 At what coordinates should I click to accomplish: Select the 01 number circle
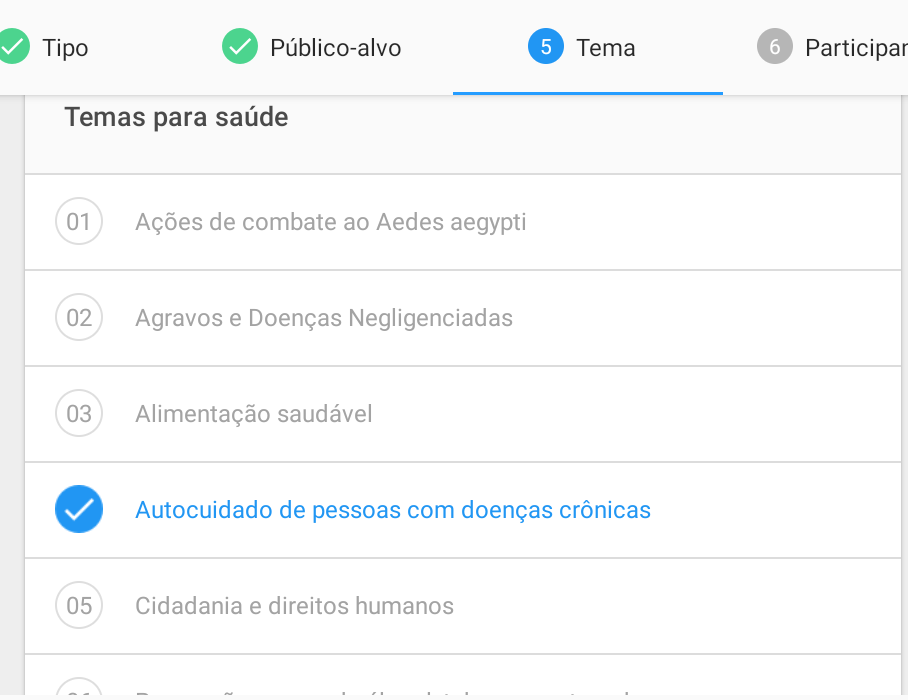pos(79,221)
